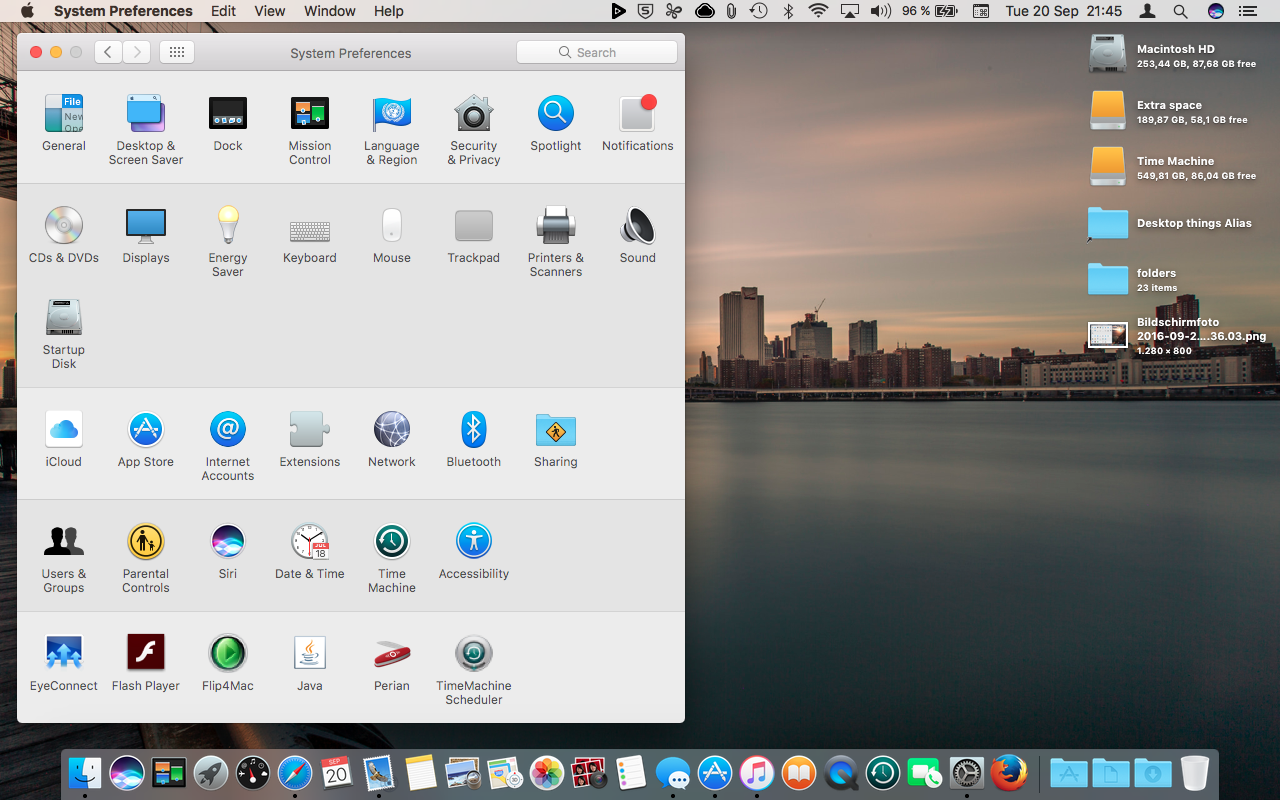The height and width of the screenshot is (800, 1280).
Task: Open the System Preferences menu
Action: (123, 11)
